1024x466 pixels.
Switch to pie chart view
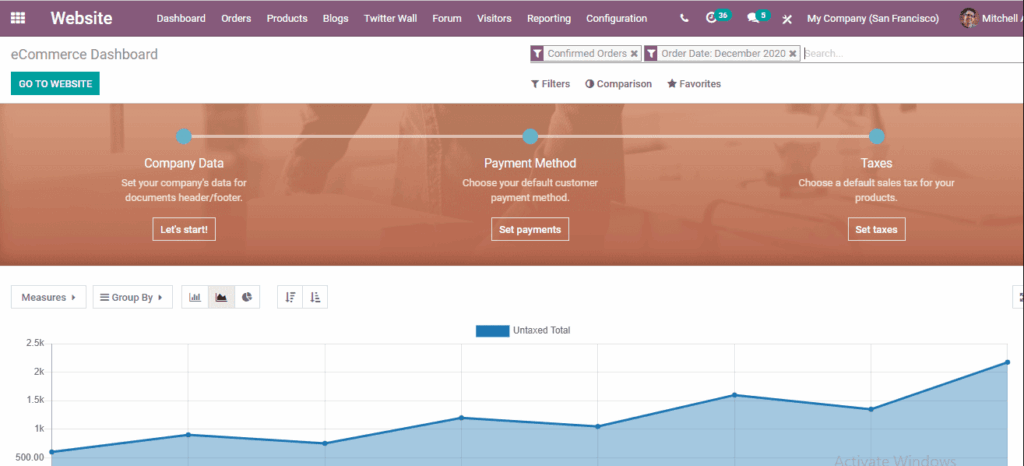pyautogui.click(x=247, y=297)
